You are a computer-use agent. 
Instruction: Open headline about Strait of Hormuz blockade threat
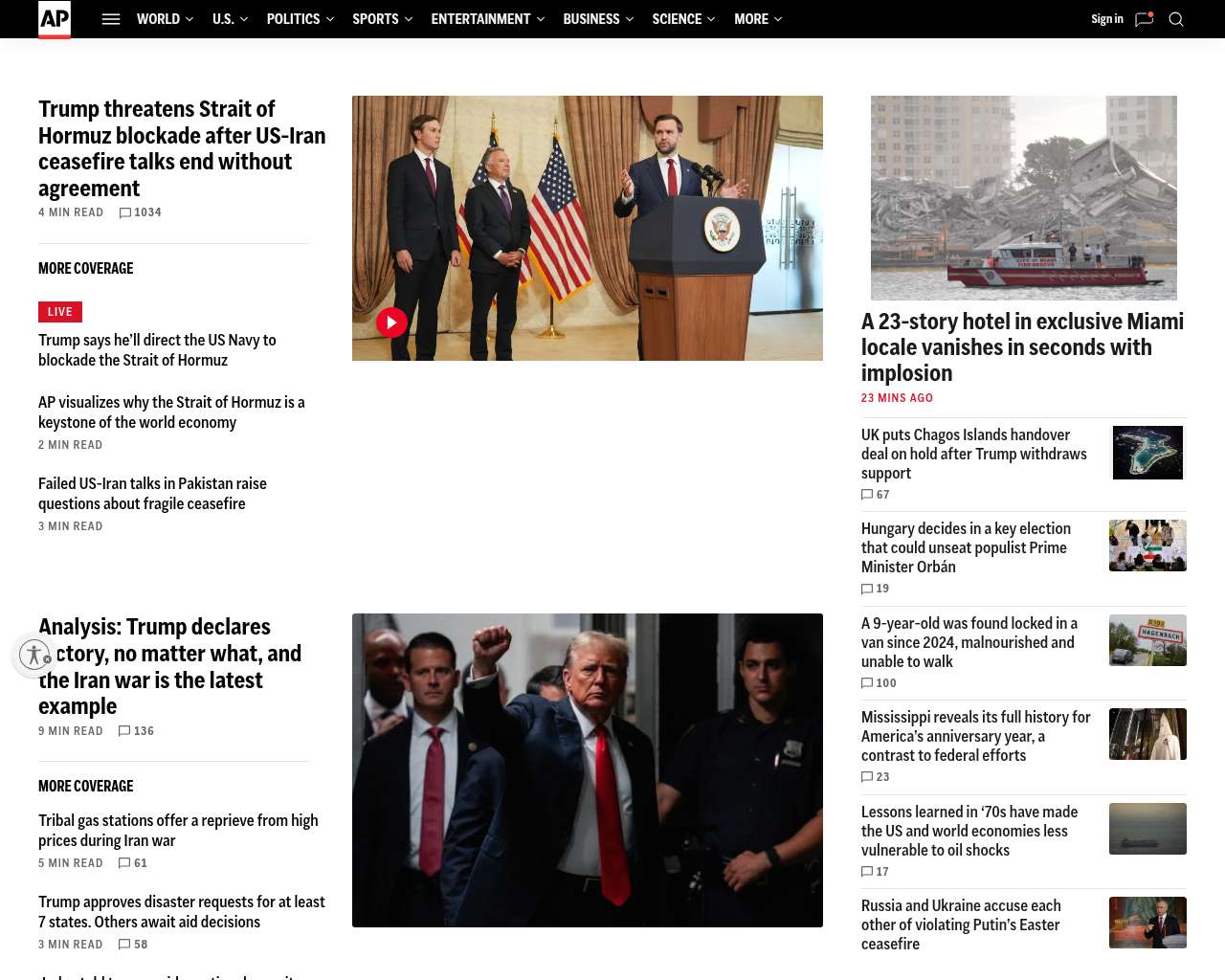(x=182, y=148)
